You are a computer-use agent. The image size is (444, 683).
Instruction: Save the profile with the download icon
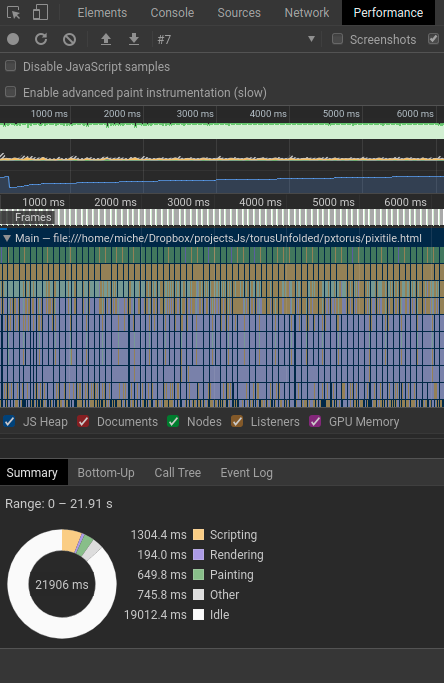pos(134,39)
